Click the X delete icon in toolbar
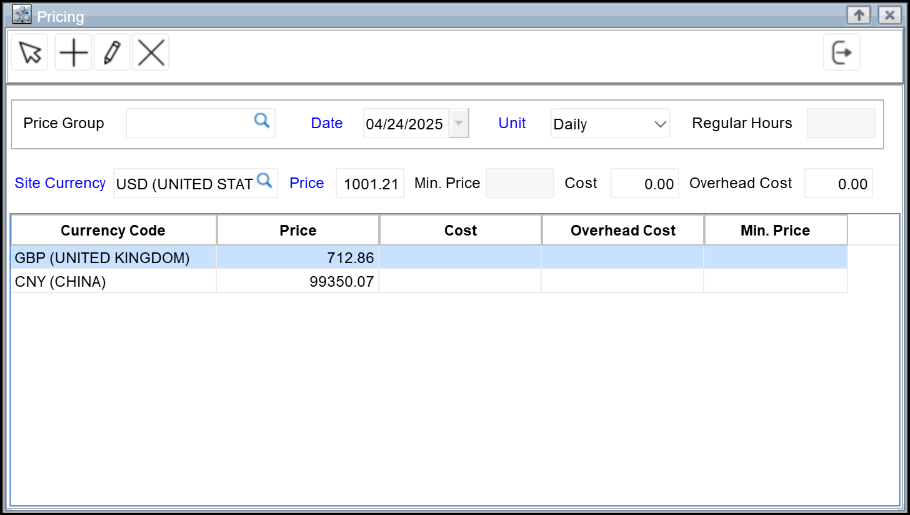 151,53
